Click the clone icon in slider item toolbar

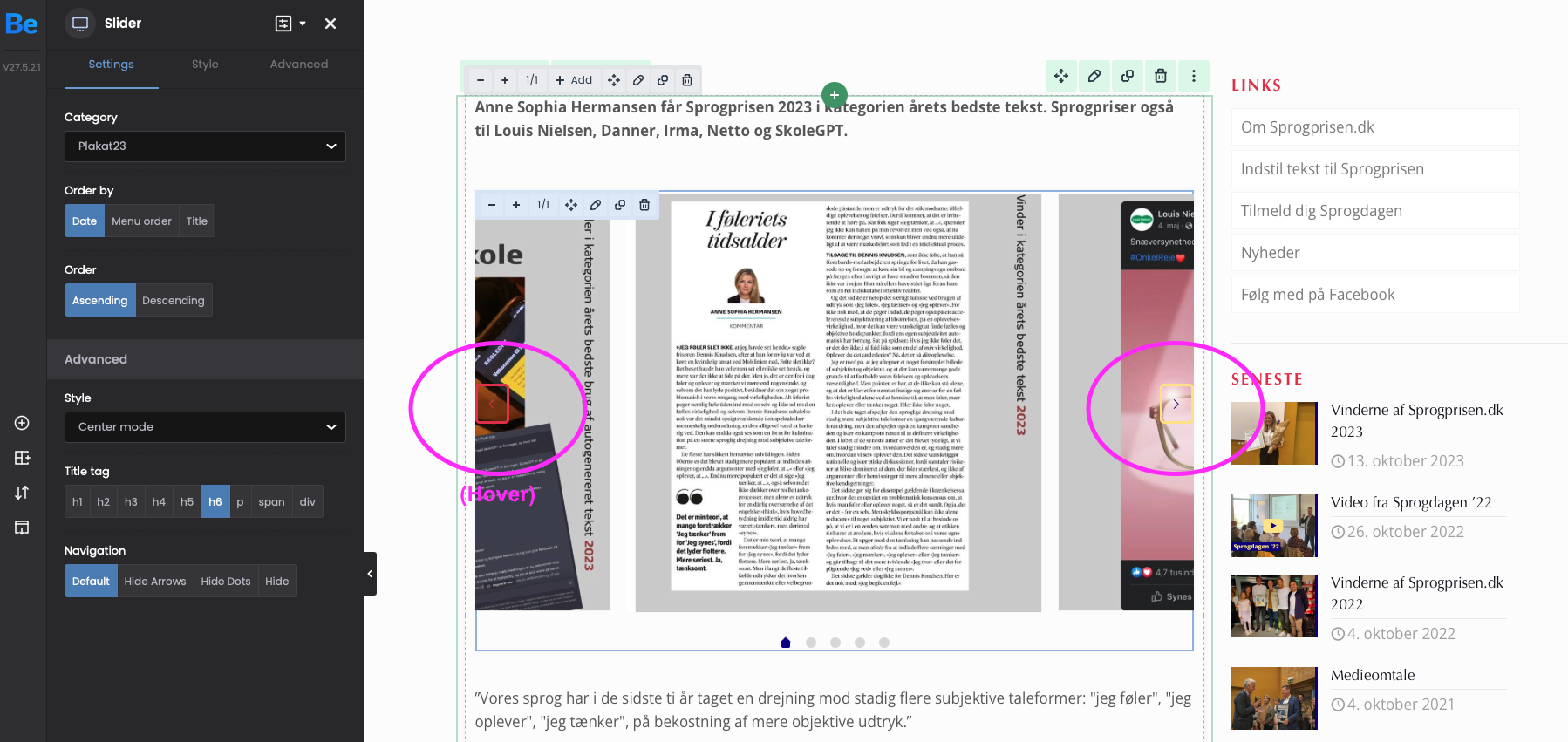(620, 205)
